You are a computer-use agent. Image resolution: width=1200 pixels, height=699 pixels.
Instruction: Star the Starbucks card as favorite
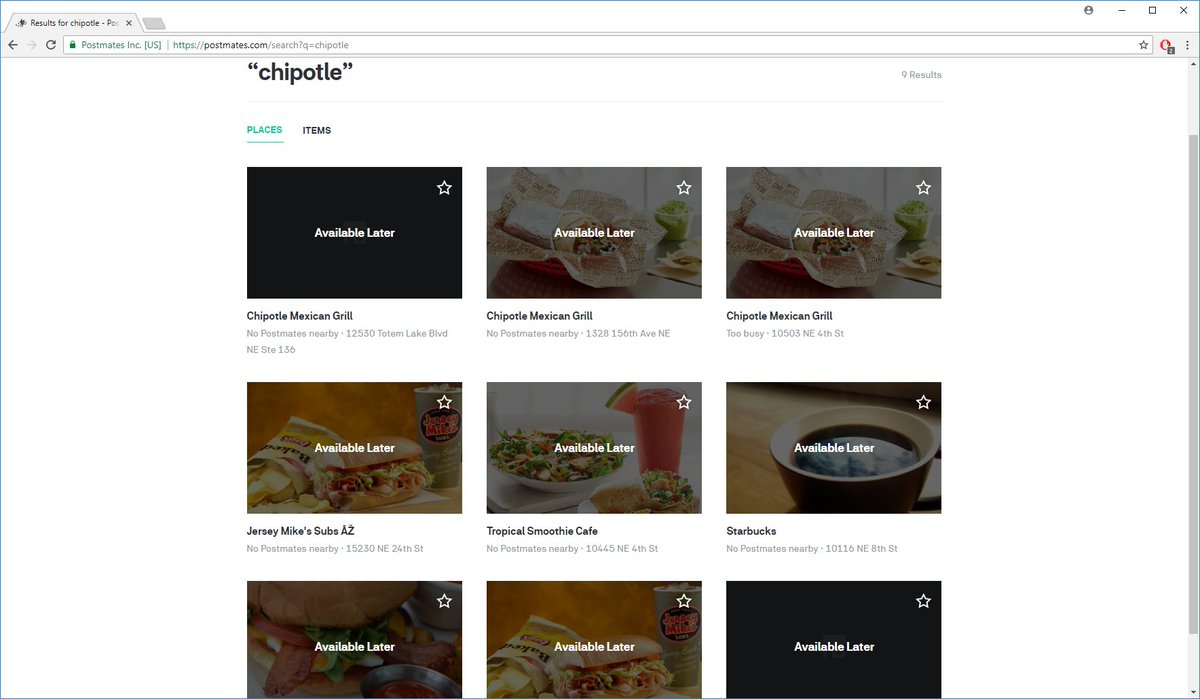[923, 402]
